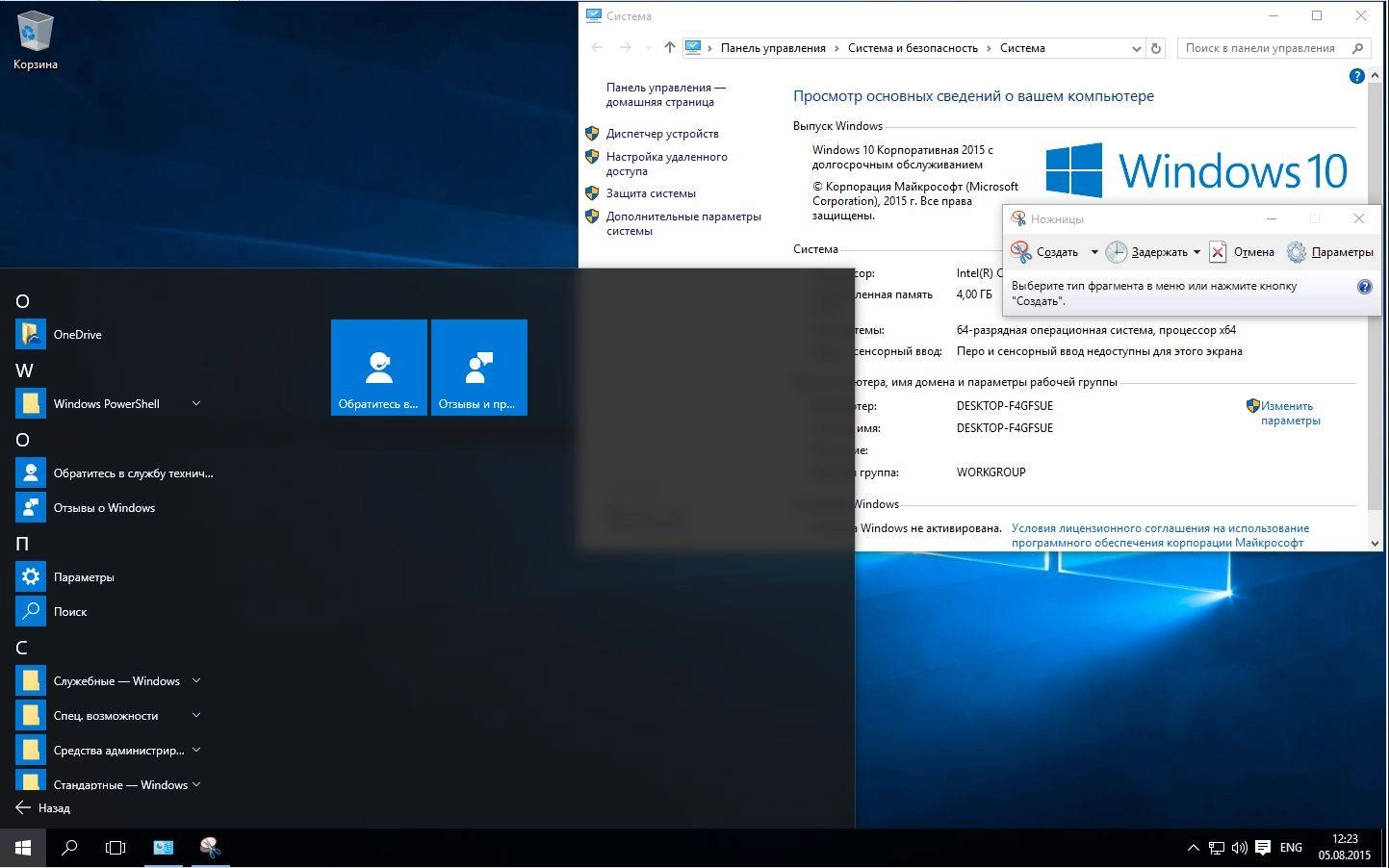Click Система и безопасность breadcrumb
The image size is (1389, 868).
click(913, 48)
